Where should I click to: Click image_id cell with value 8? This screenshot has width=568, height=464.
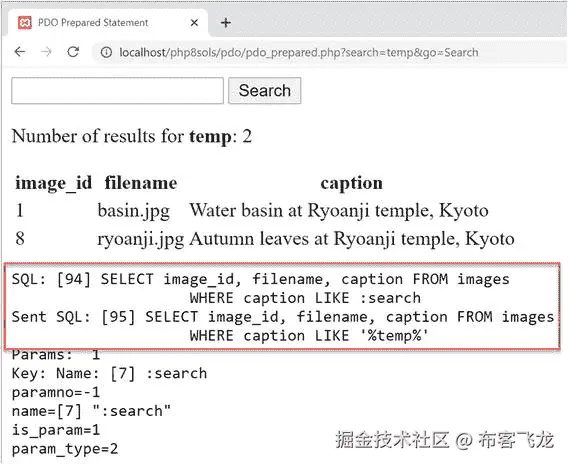20,238
